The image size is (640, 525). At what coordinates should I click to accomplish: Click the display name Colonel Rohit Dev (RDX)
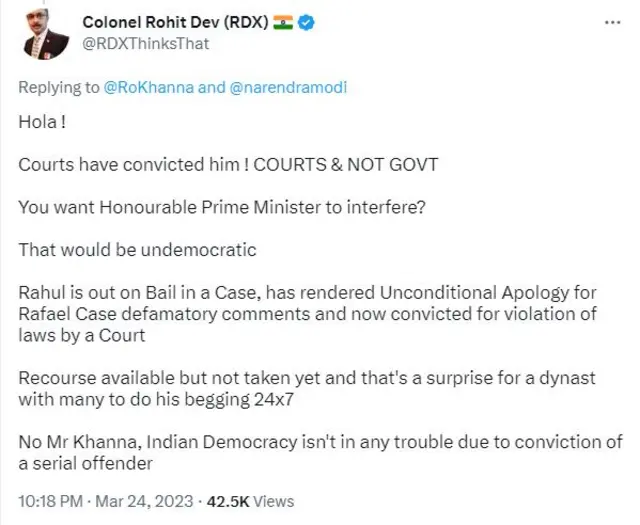pos(175,23)
